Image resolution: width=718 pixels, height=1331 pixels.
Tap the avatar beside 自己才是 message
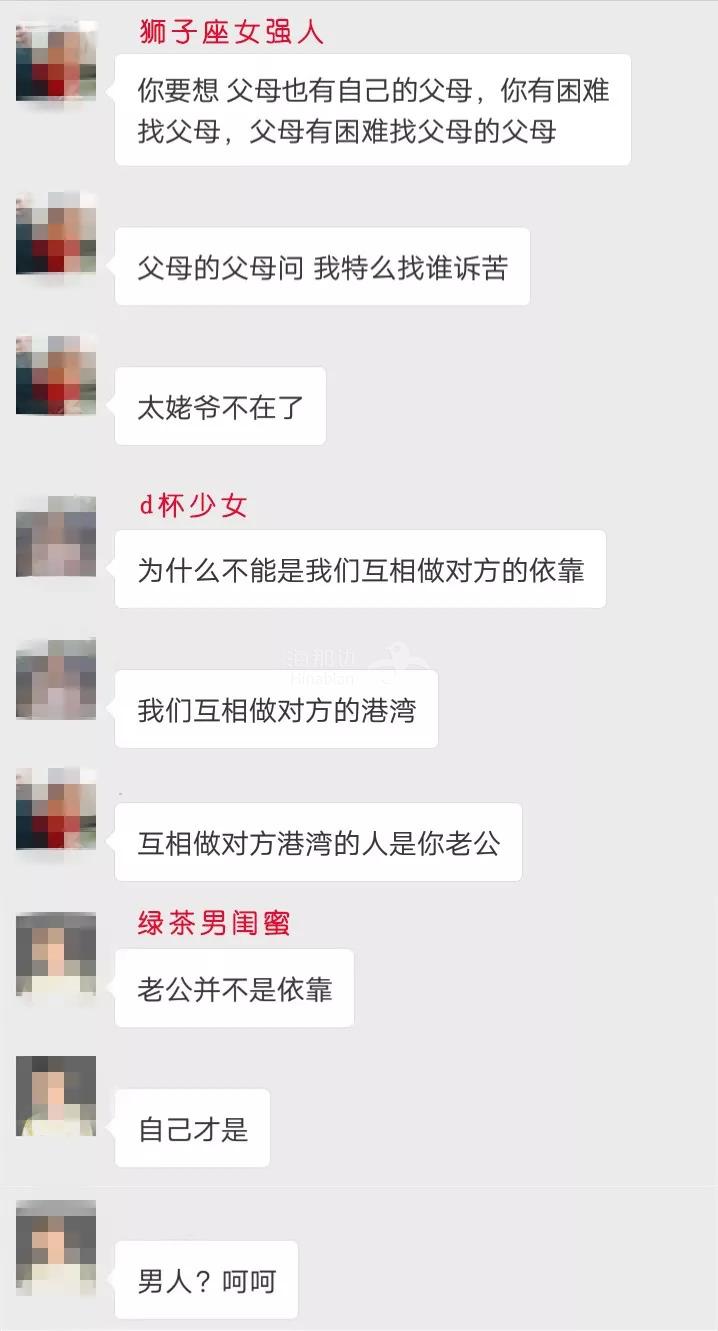click(x=56, y=1096)
